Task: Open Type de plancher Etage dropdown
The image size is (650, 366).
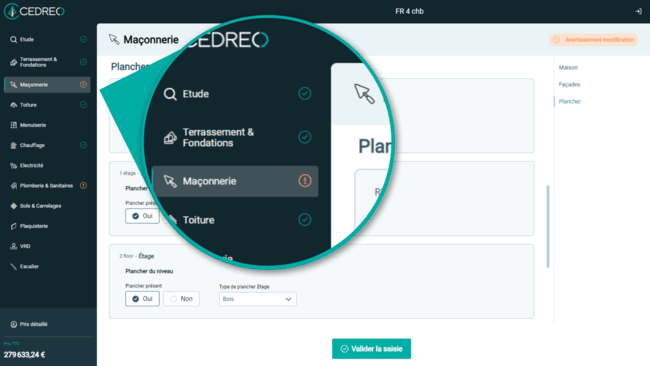Action: (257, 299)
